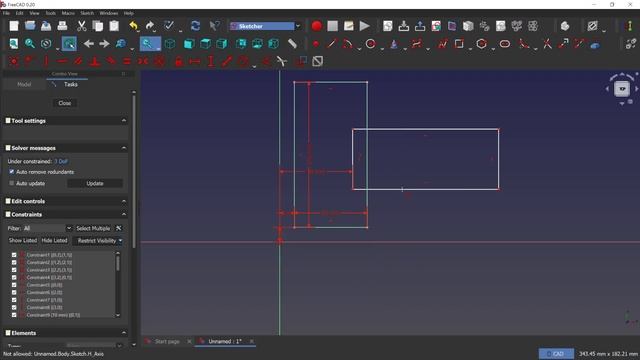Screen dimensions: 640x360
Task: Collapse the Solver messages section
Action: click(124, 148)
